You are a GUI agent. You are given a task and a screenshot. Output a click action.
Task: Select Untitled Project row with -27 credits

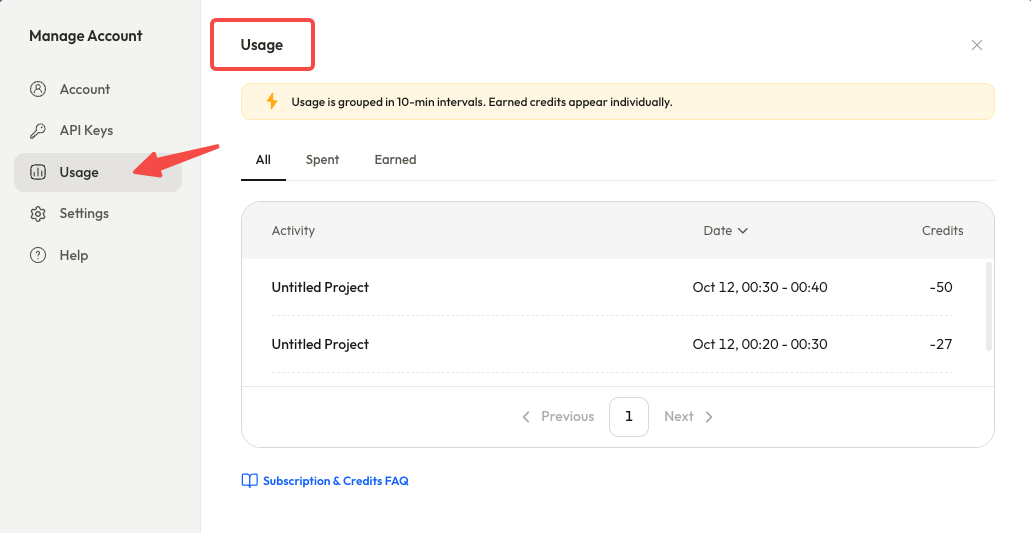tap(612, 344)
